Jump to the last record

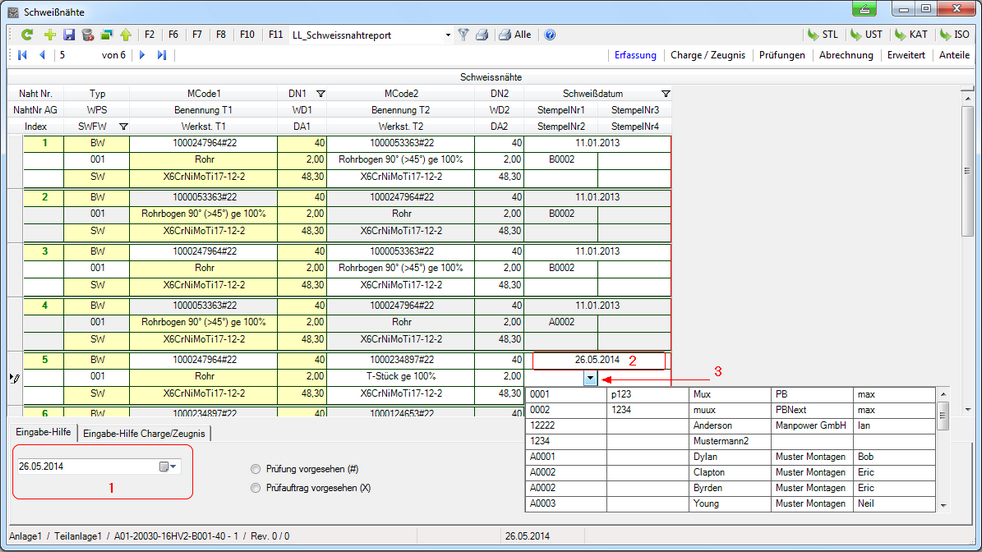pyautogui.click(x=160, y=55)
